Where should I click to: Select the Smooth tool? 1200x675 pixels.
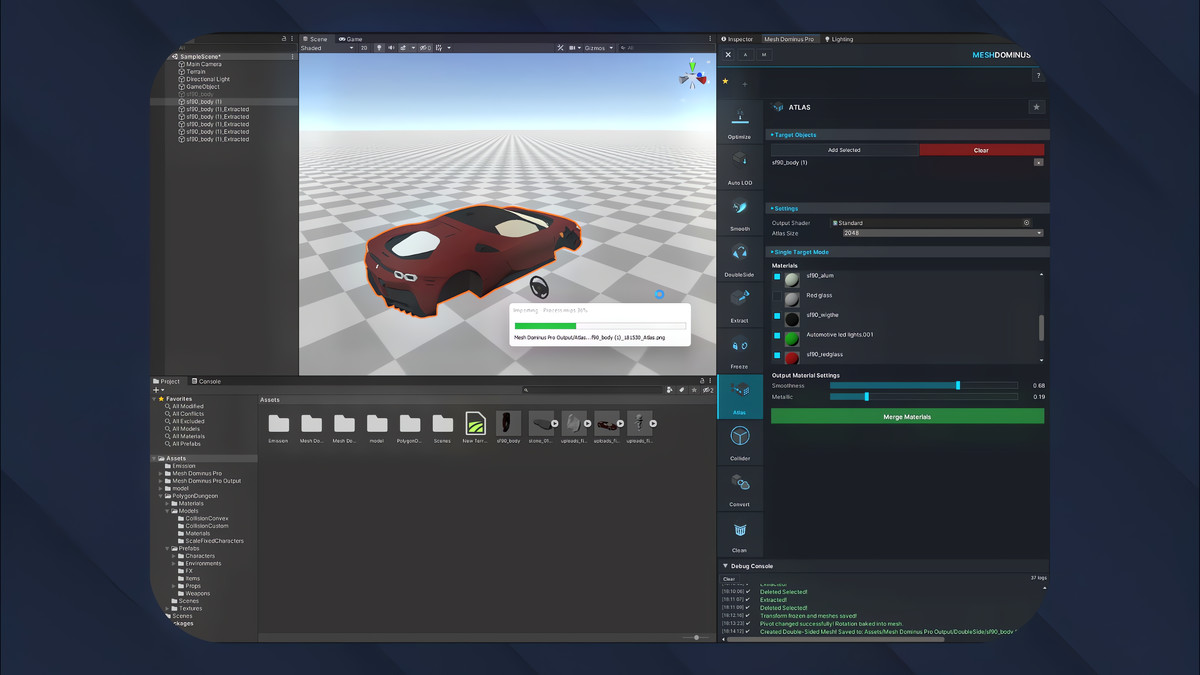coord(740,212)
